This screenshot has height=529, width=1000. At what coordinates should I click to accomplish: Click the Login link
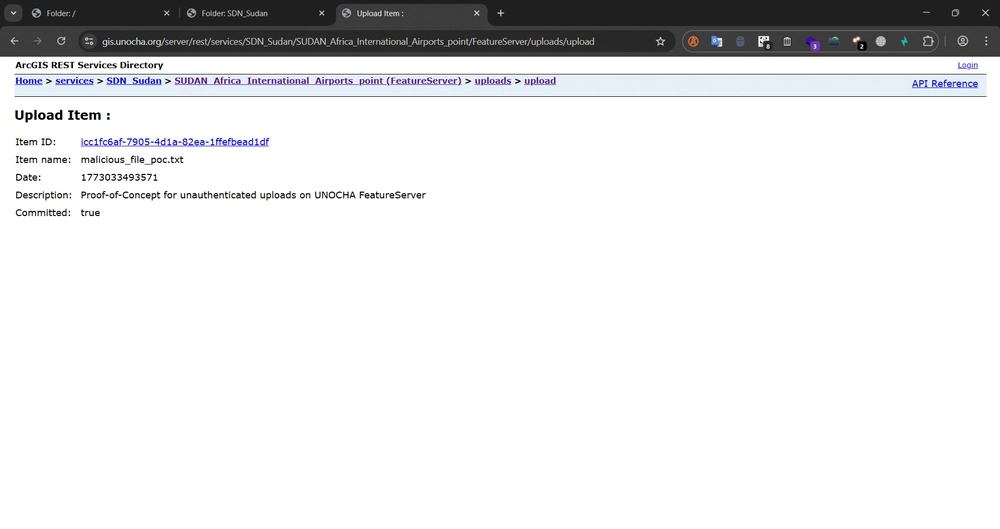[967, 65]
